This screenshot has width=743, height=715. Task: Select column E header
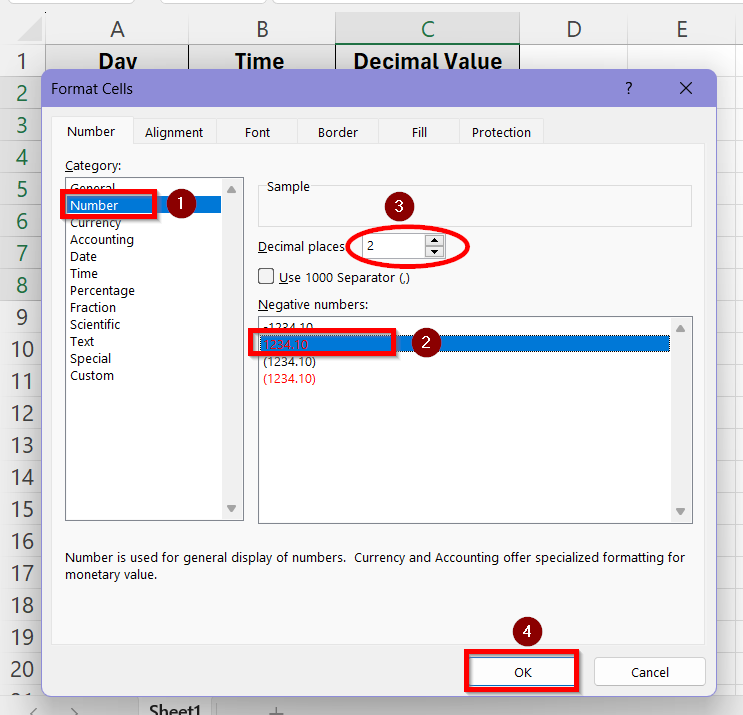tap(682, 29)
